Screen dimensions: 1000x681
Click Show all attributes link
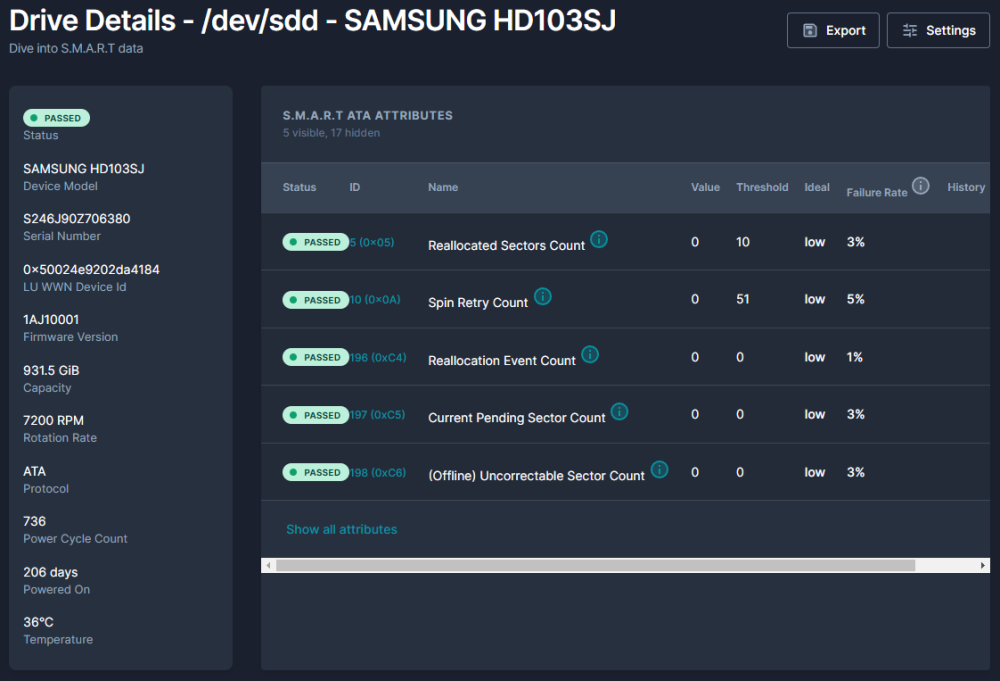(341, 529)
